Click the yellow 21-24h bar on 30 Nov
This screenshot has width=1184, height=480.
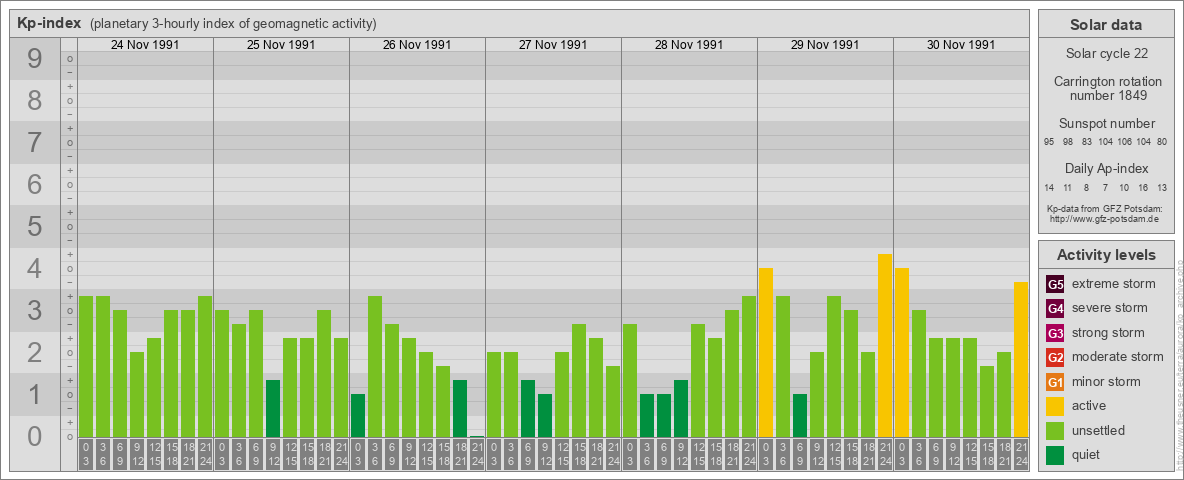1021,359
